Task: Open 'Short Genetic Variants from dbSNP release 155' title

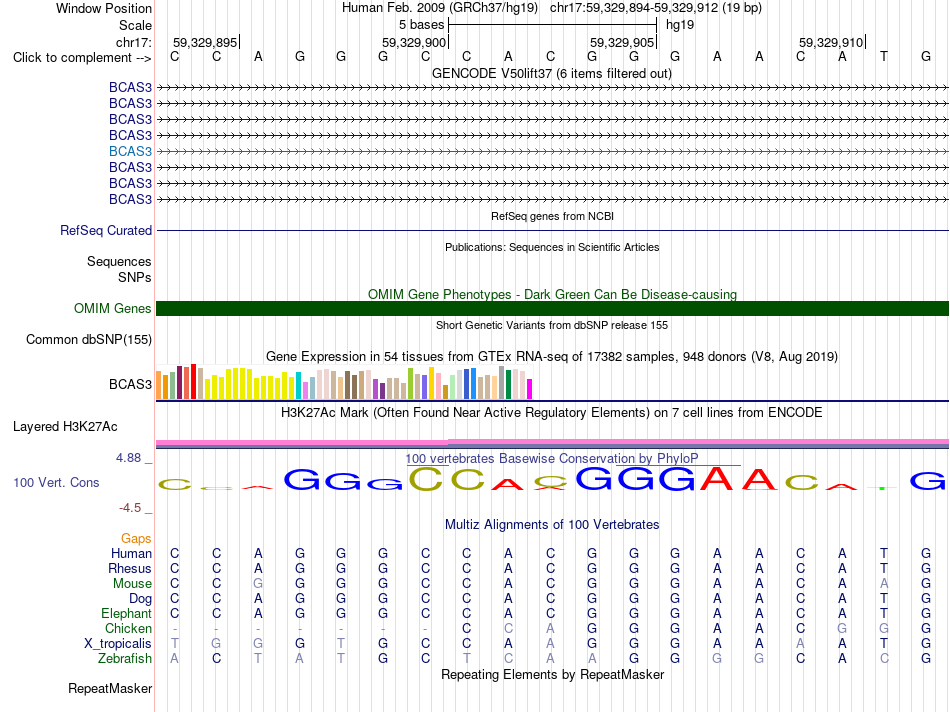Action: click(552, 325)
